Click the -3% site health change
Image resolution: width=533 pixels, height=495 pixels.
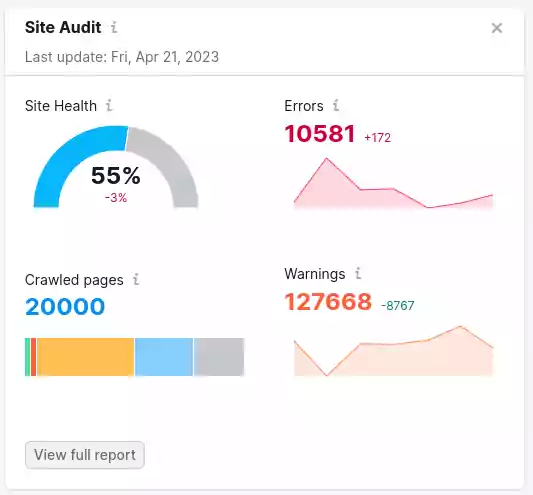116,198
